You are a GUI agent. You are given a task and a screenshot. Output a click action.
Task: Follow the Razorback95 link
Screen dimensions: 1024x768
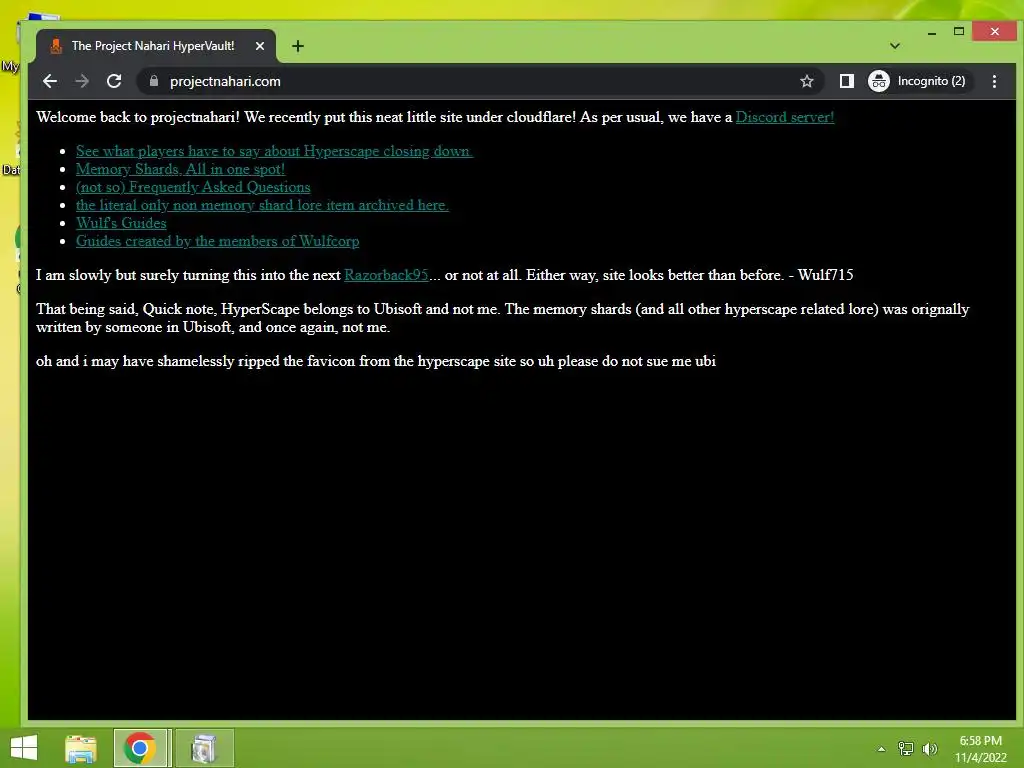(386, 275)
